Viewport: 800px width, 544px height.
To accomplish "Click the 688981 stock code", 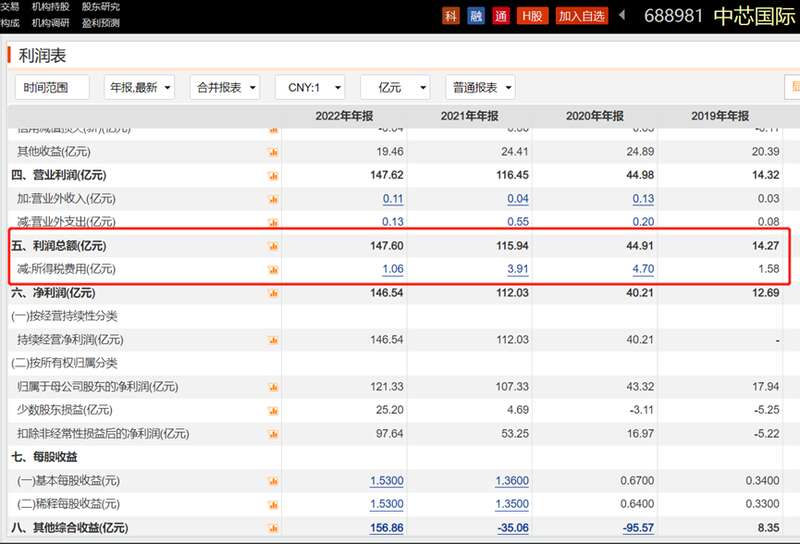I will coord(673,16).
